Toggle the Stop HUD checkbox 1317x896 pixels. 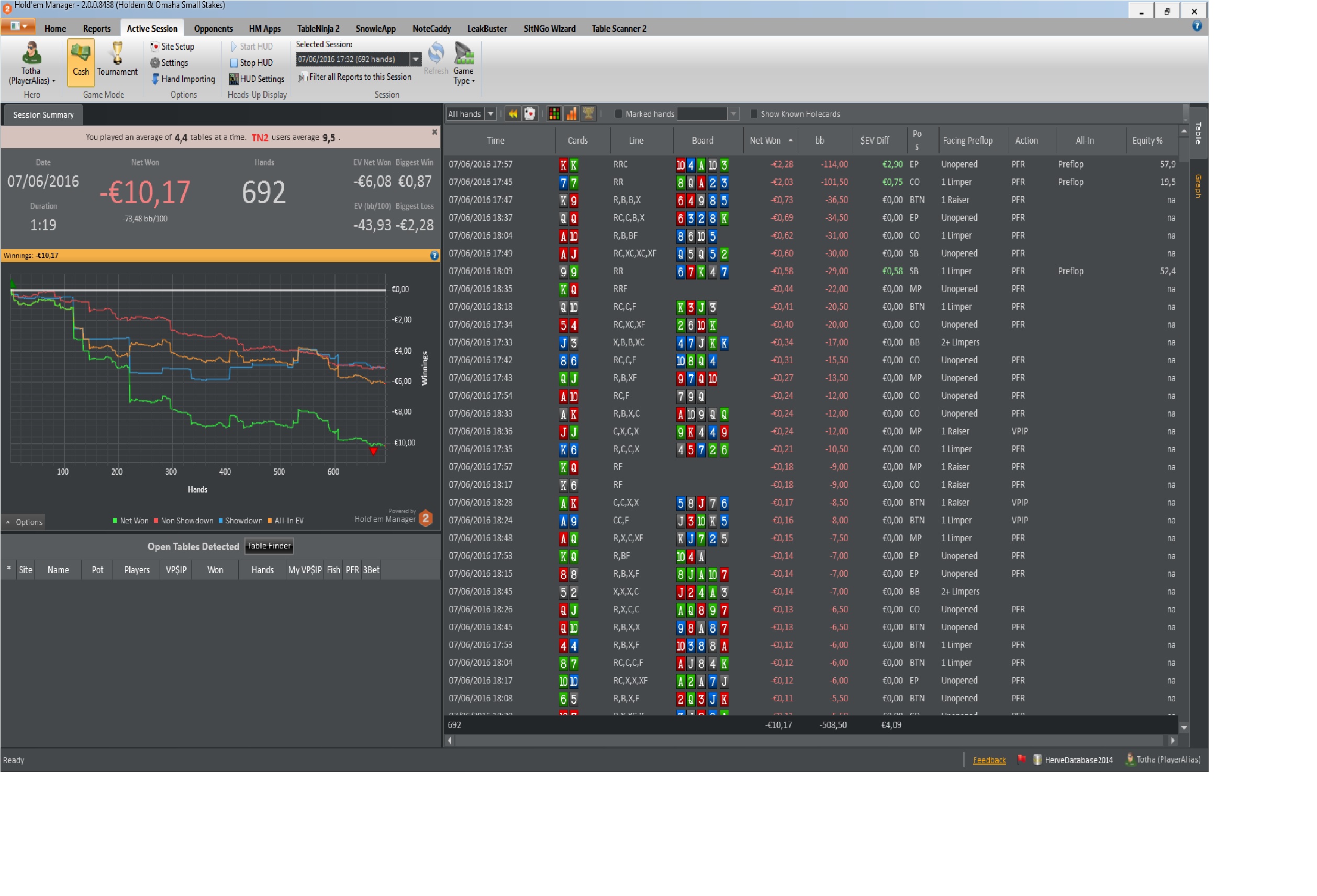point(233,63)
